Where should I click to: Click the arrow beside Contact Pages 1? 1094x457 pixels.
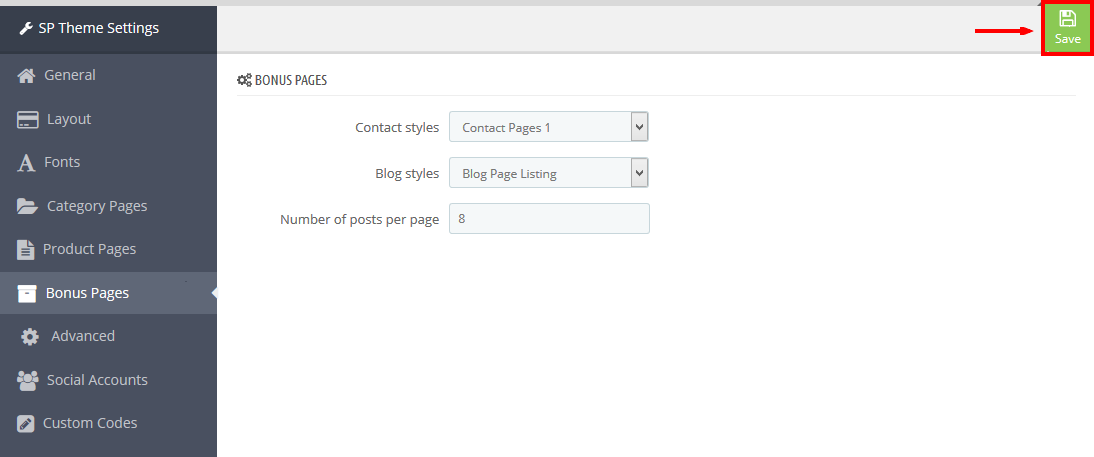pos(640,127)
